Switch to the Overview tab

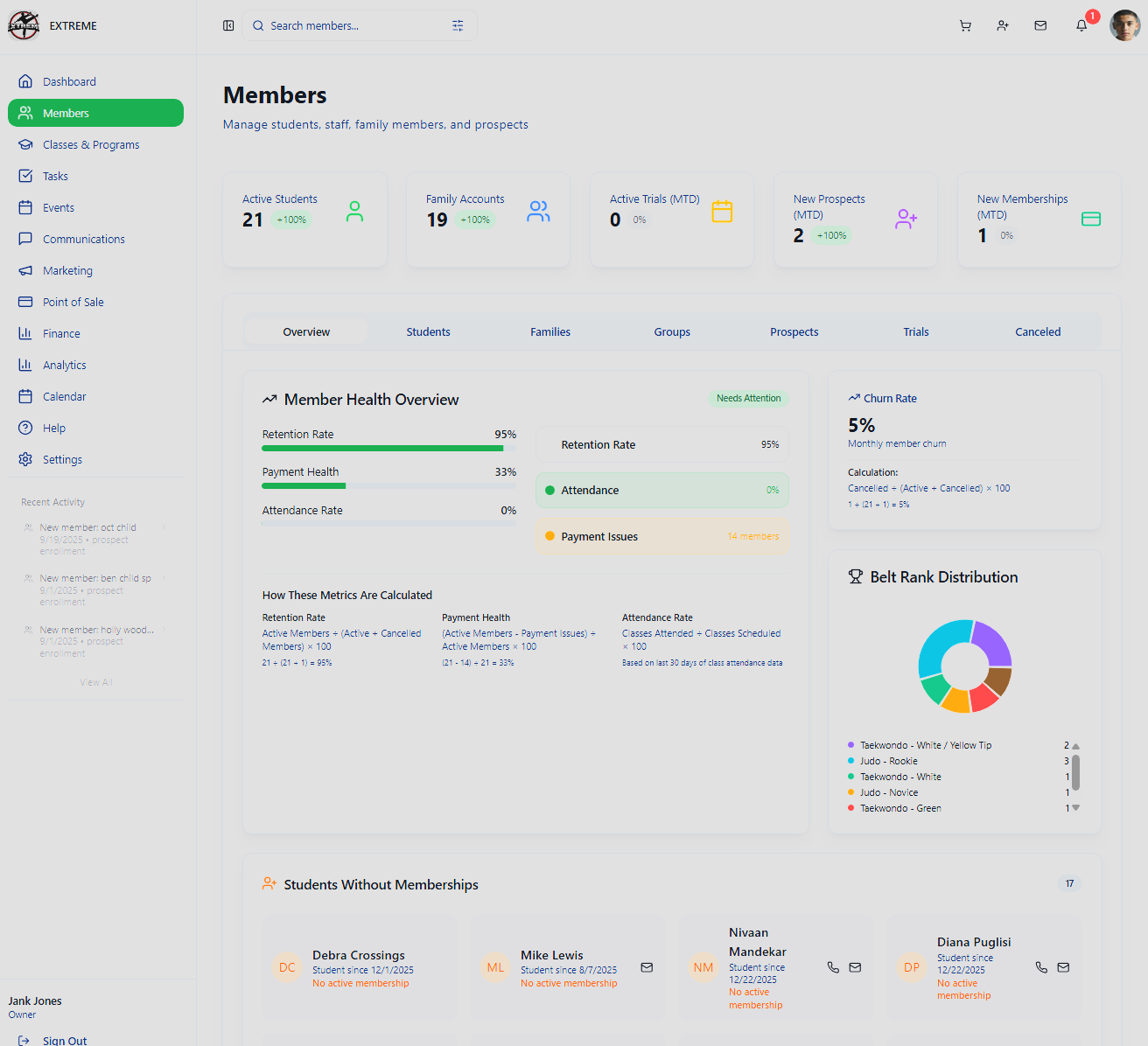pos(306,331)
